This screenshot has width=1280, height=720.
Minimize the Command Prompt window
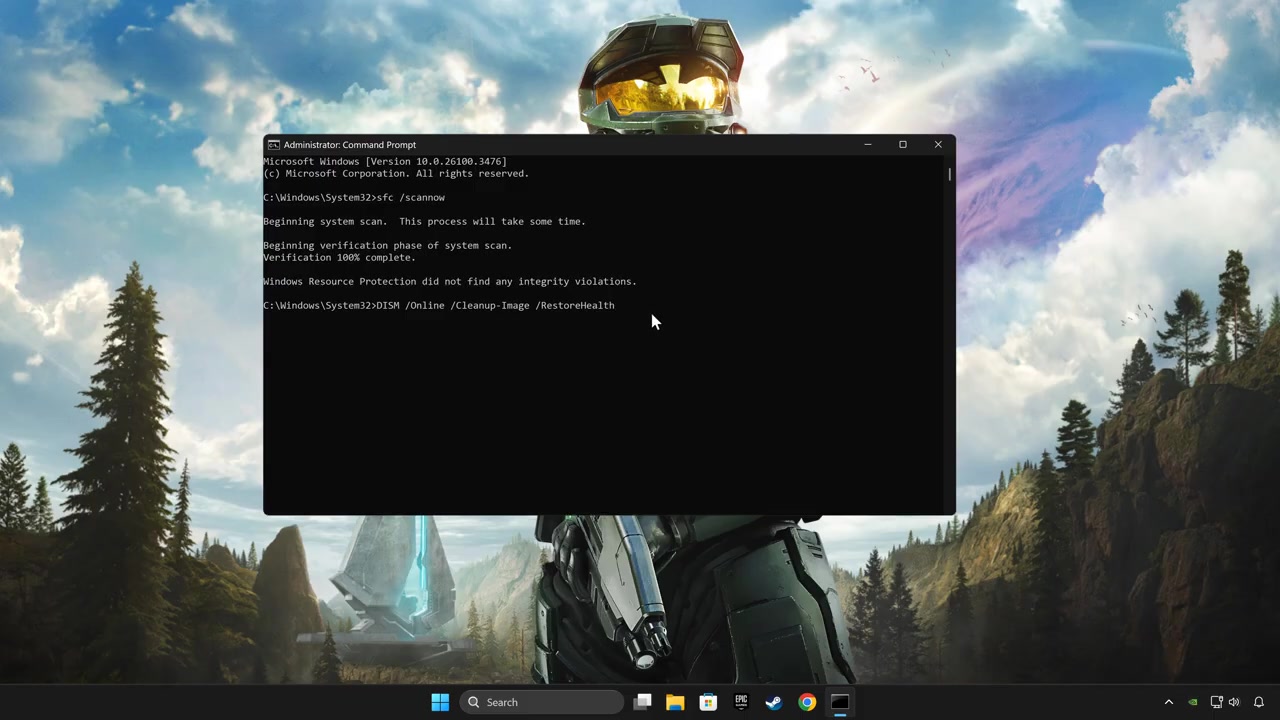click(868, 145)
